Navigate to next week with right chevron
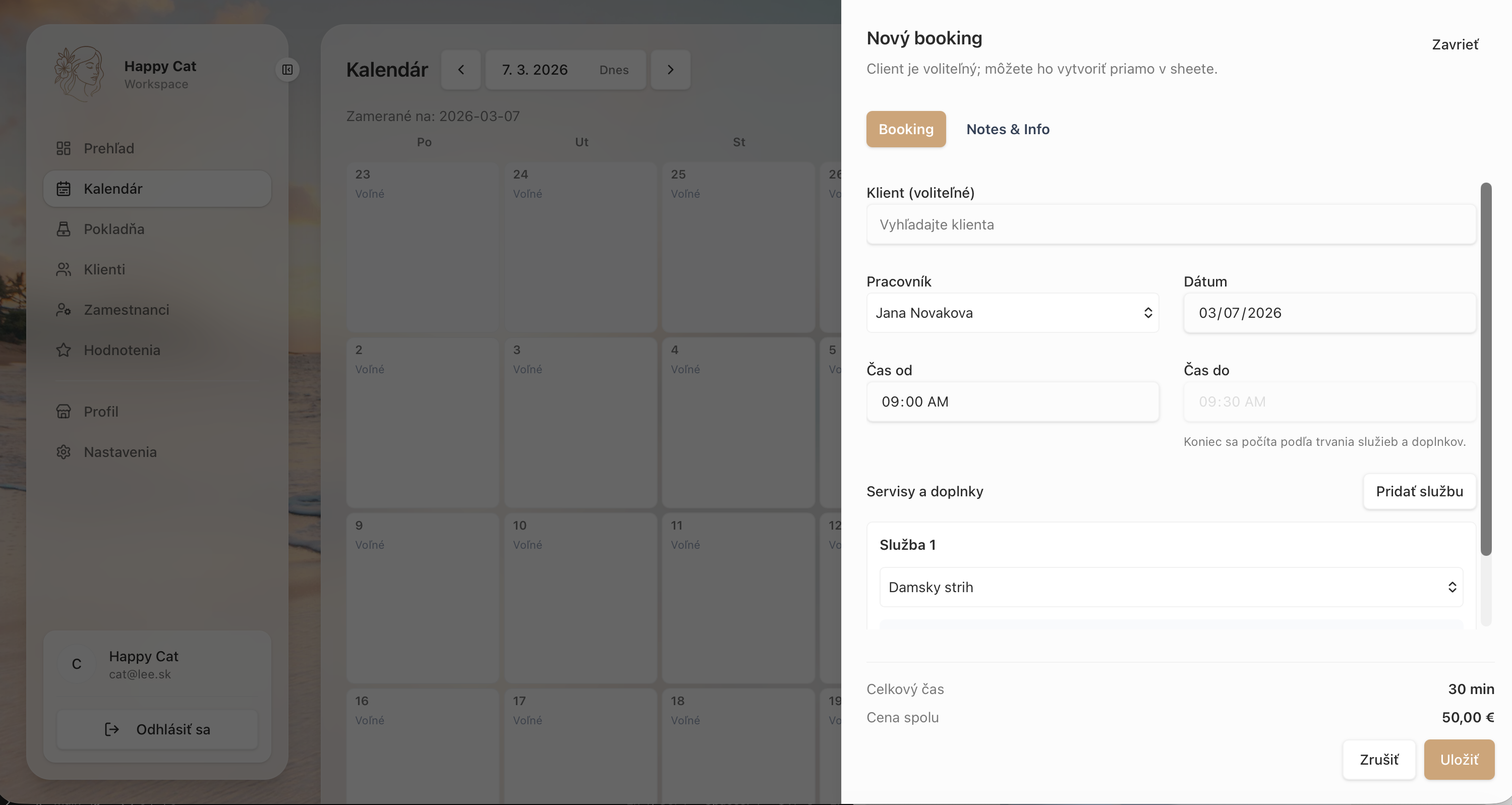The width and height of the screenshot is (1512, 805). click(670, 70)
